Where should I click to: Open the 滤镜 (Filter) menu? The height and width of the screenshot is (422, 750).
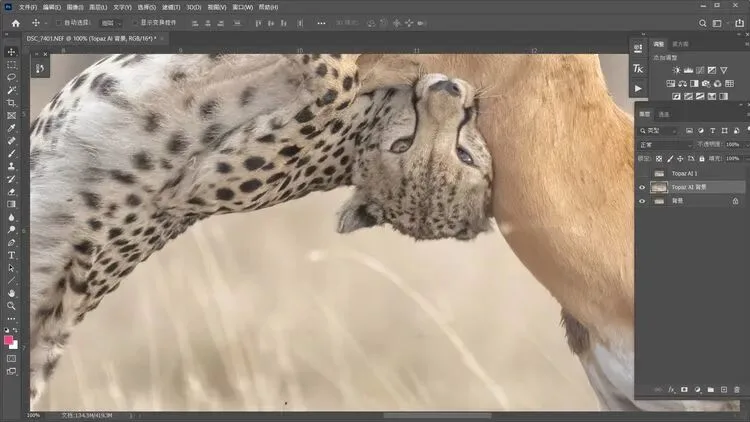pos(171,7)
